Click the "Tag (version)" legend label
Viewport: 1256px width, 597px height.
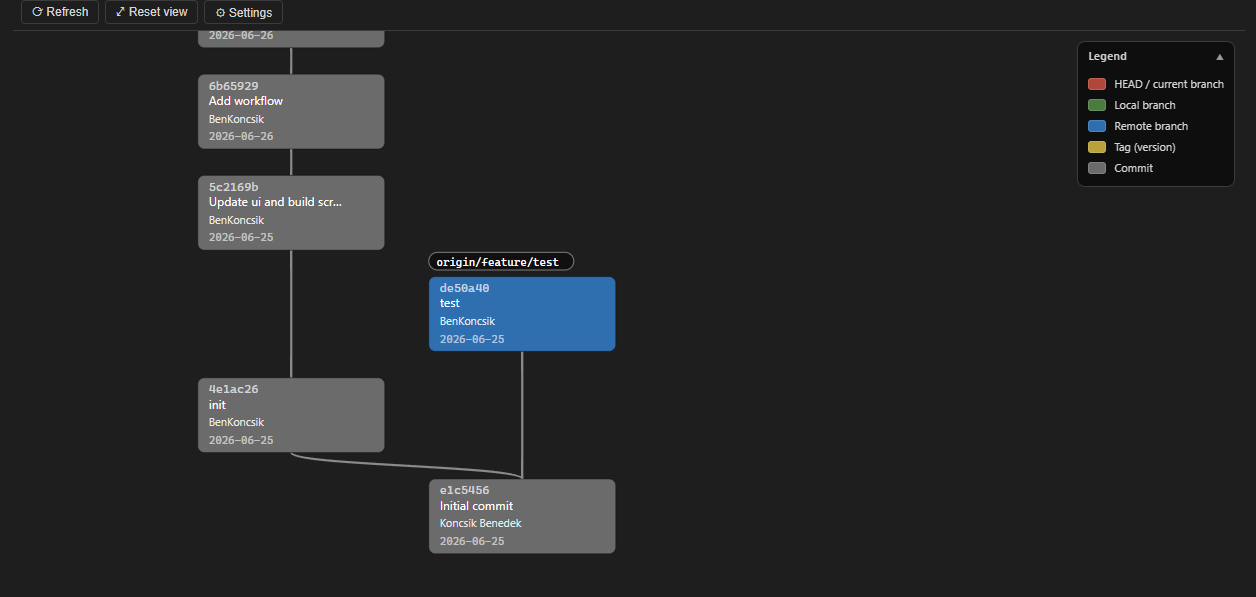click(1145, 147)
